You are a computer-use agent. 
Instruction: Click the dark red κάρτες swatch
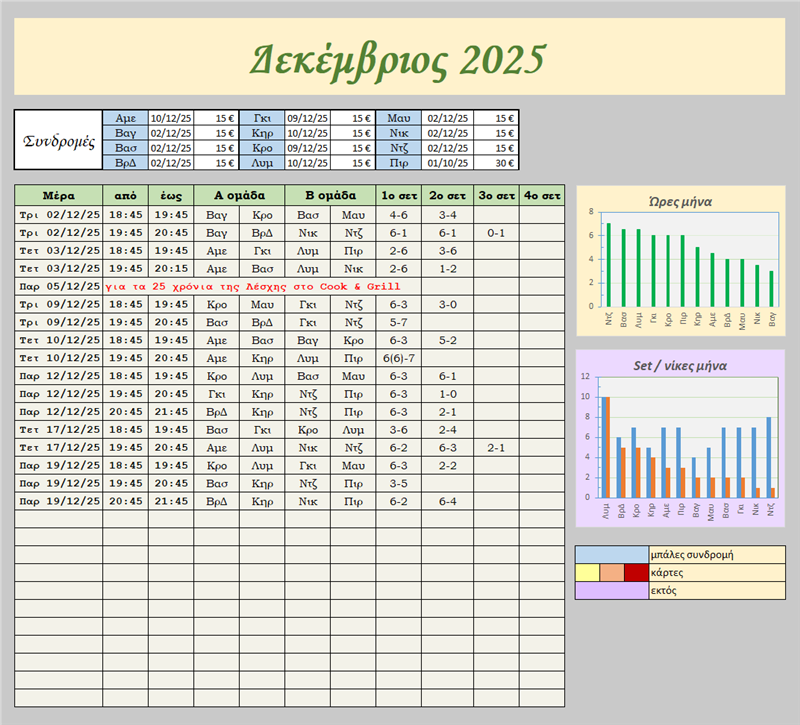tap(636, 573)
